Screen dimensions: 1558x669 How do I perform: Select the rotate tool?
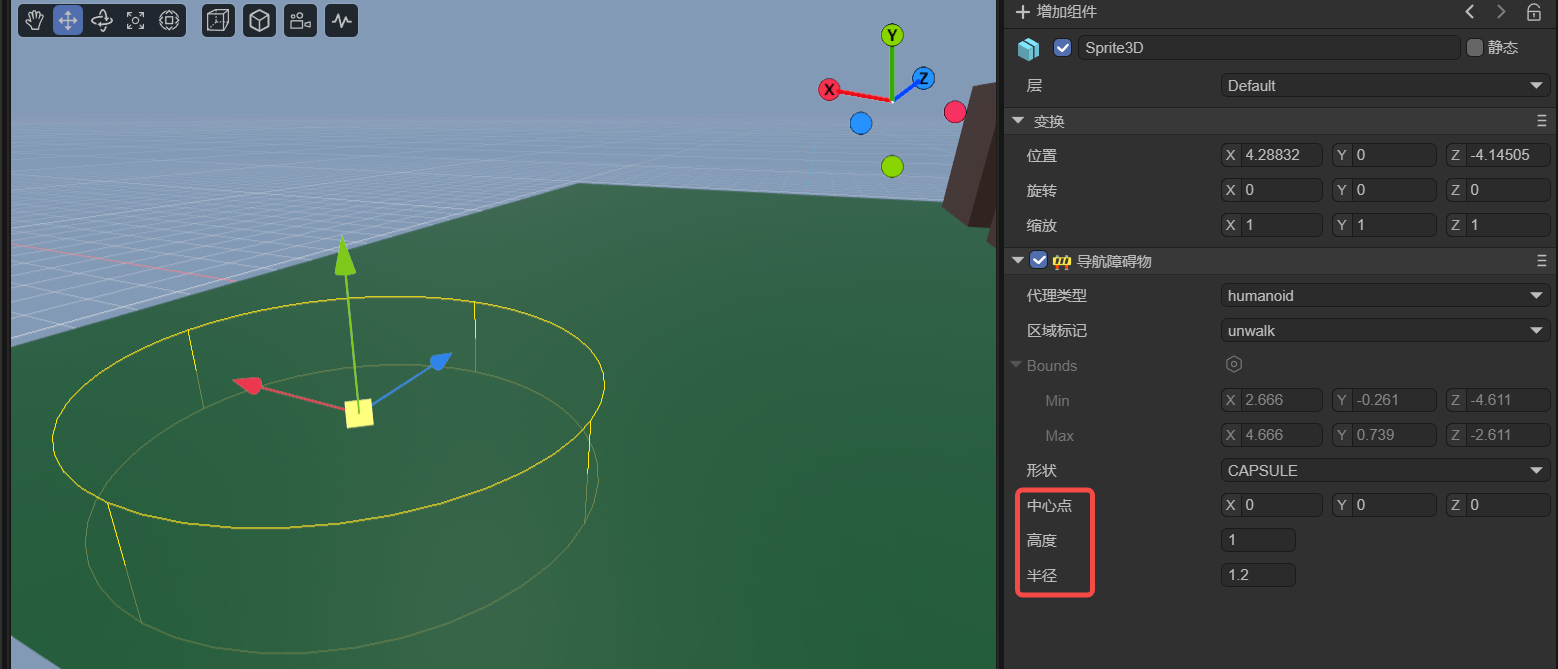[x=102, y=20]
